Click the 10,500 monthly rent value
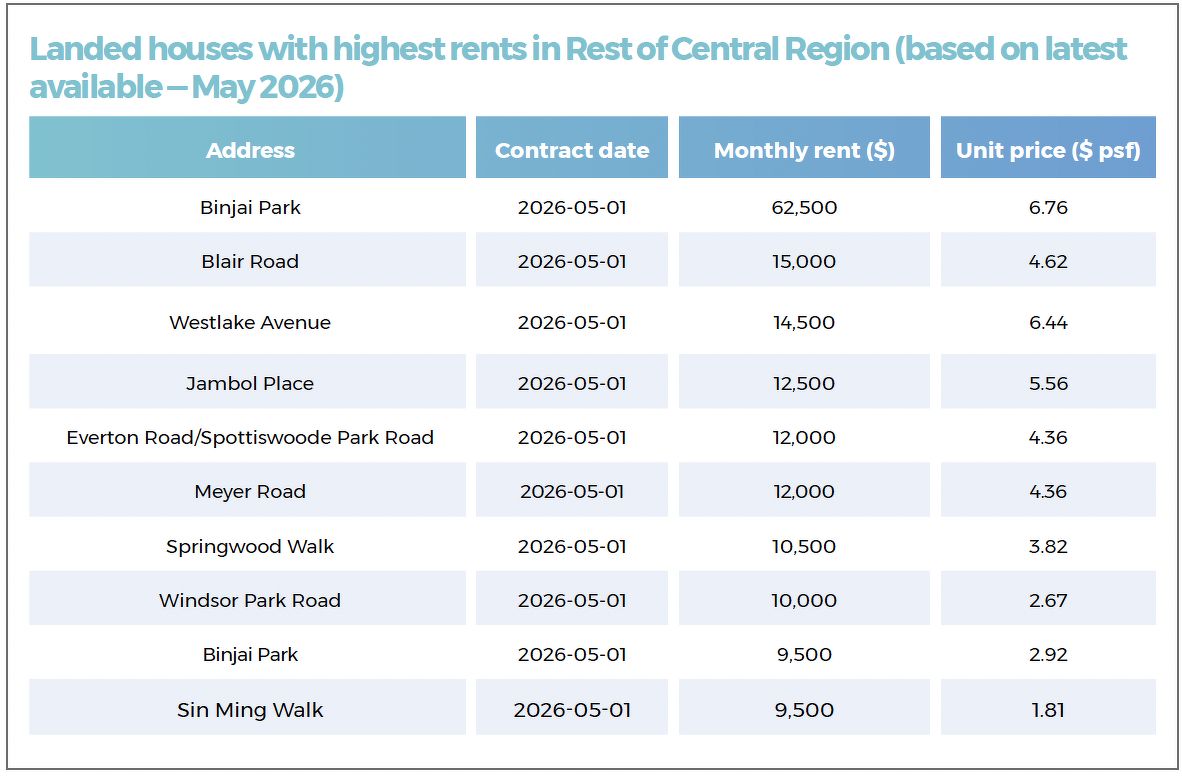Viewport: 1182px width, 776px height. [804, 546]
